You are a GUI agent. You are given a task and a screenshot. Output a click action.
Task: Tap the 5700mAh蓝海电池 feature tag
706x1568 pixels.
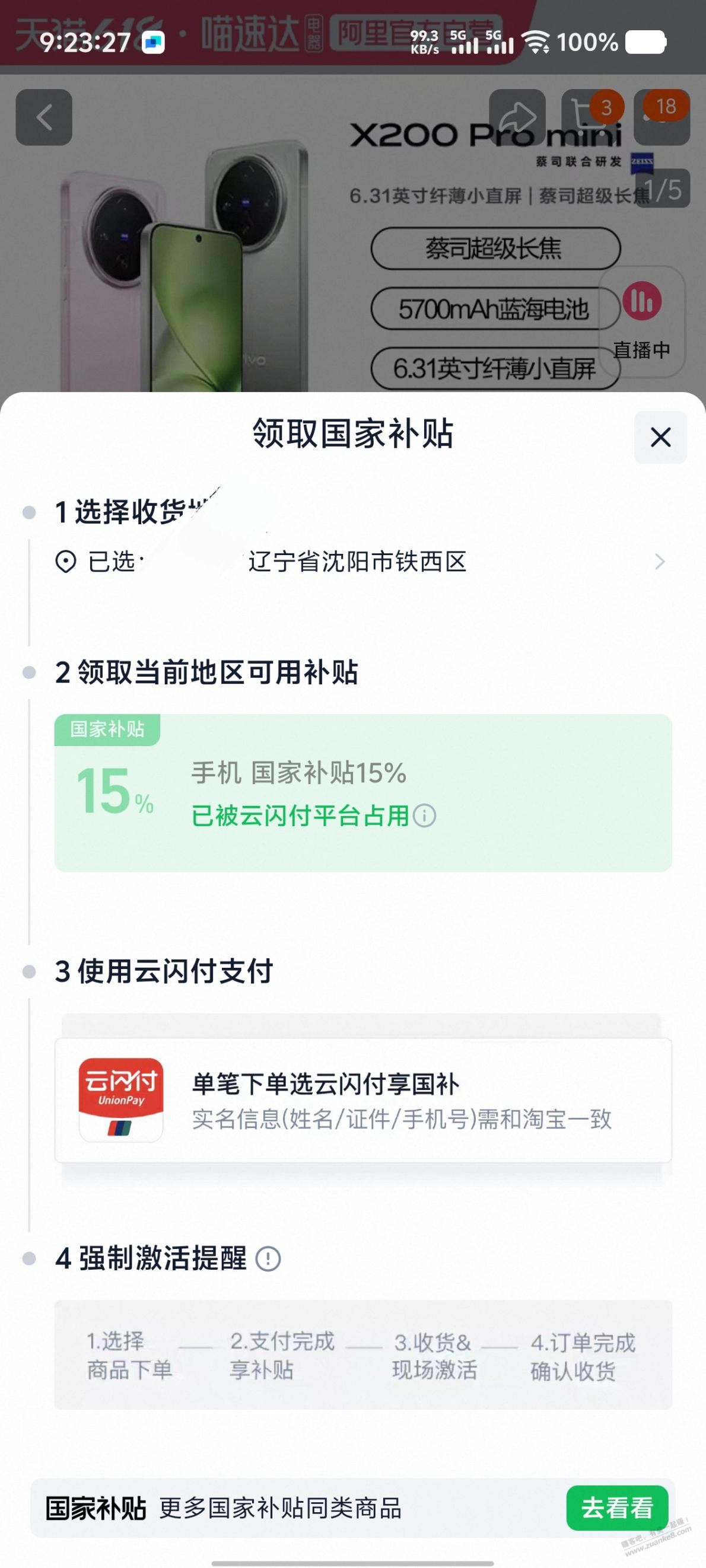(494, 308)
